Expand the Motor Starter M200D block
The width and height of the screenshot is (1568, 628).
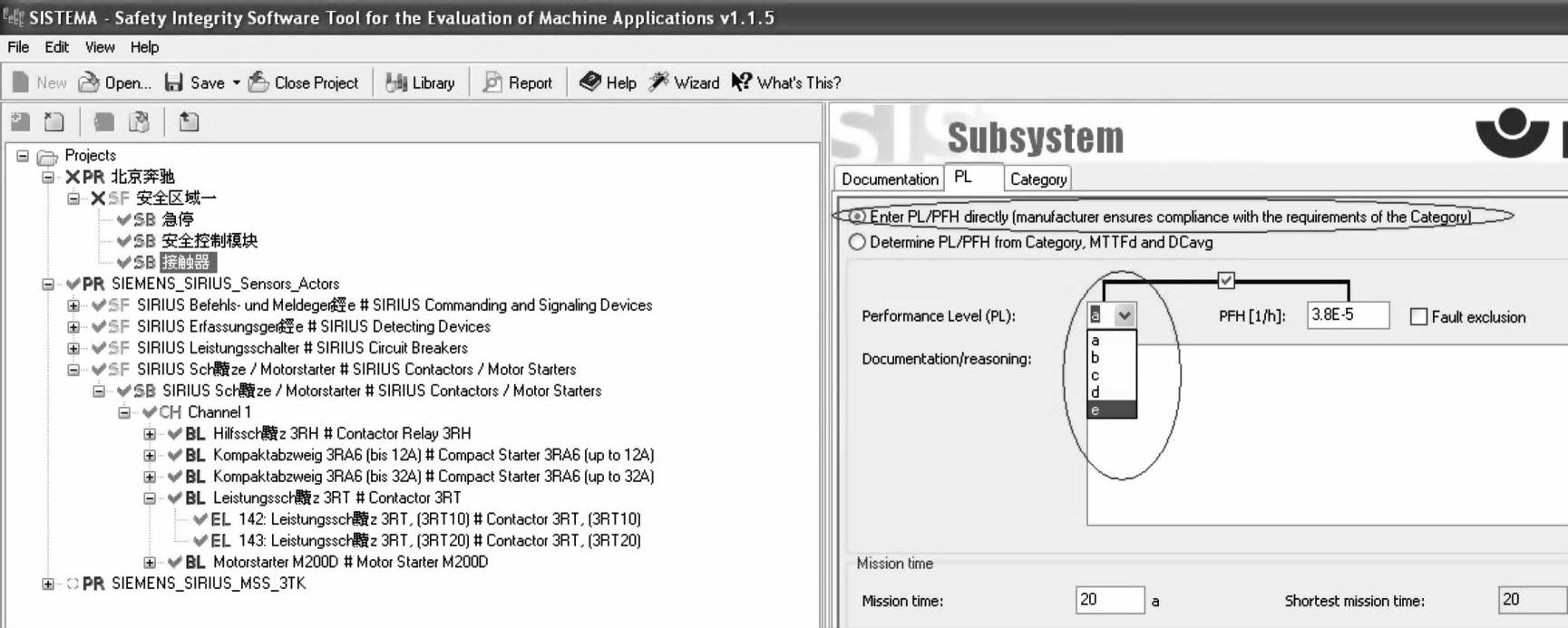(150, 563)
